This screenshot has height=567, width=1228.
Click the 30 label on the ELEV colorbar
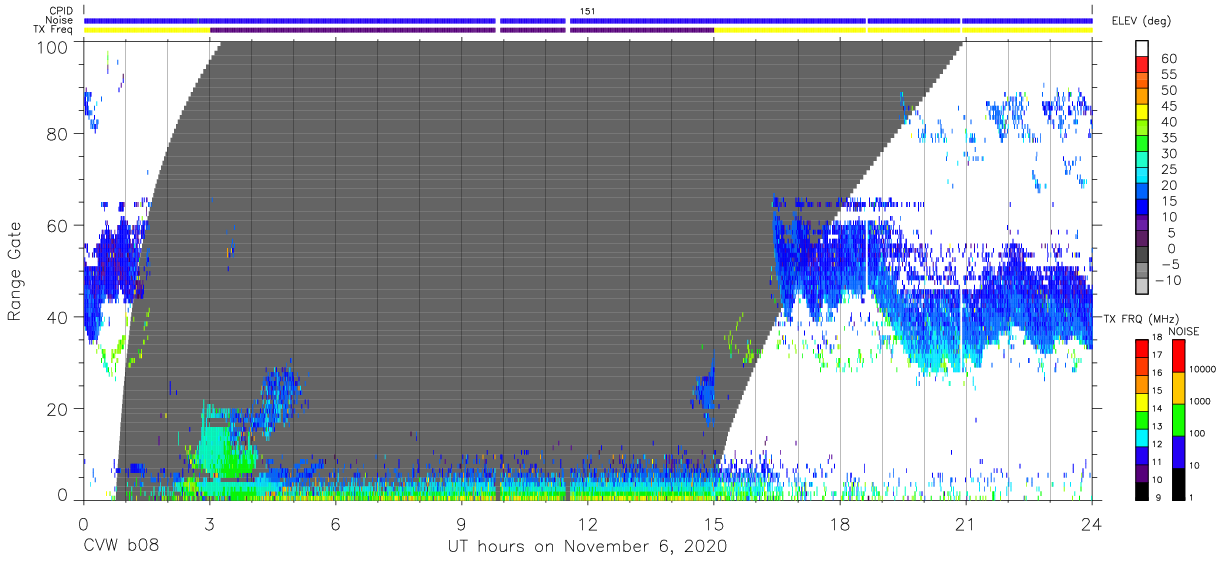(1168, 153)
